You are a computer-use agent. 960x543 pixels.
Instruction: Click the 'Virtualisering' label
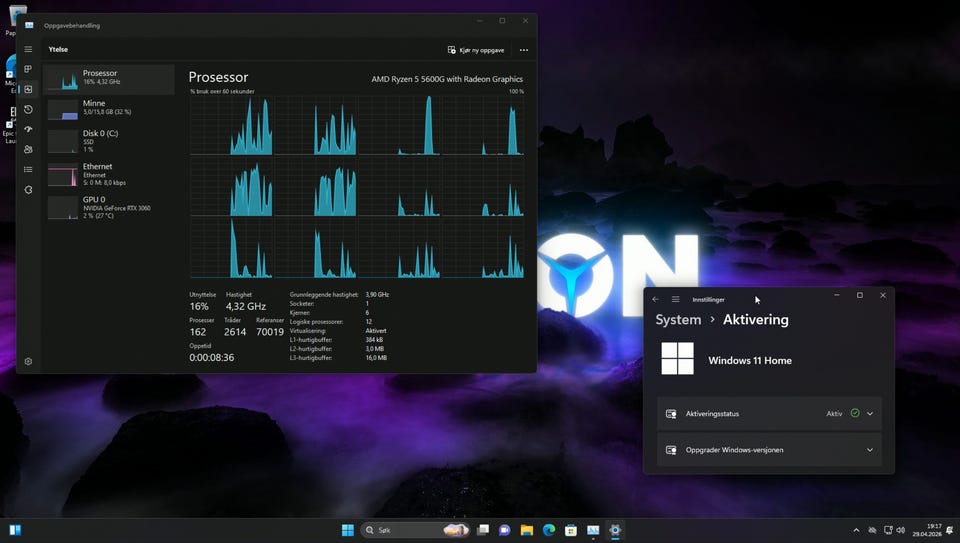[x=308, y=331]
